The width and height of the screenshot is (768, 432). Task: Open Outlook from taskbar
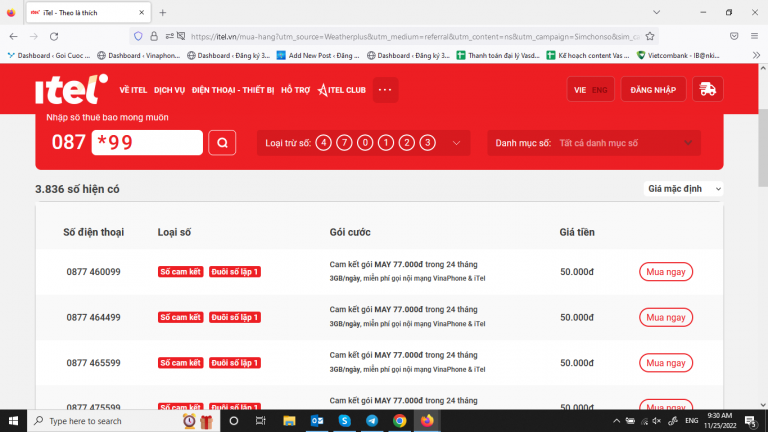pyautogui.click(x=317, y=421)
